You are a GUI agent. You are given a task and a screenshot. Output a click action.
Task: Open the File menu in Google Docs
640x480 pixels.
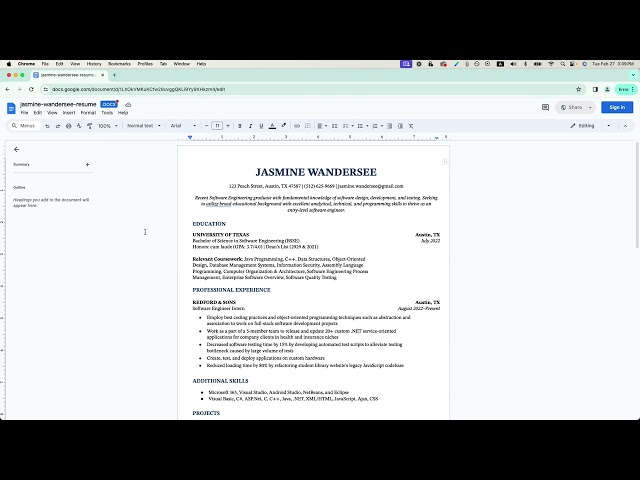coord(24,113)
